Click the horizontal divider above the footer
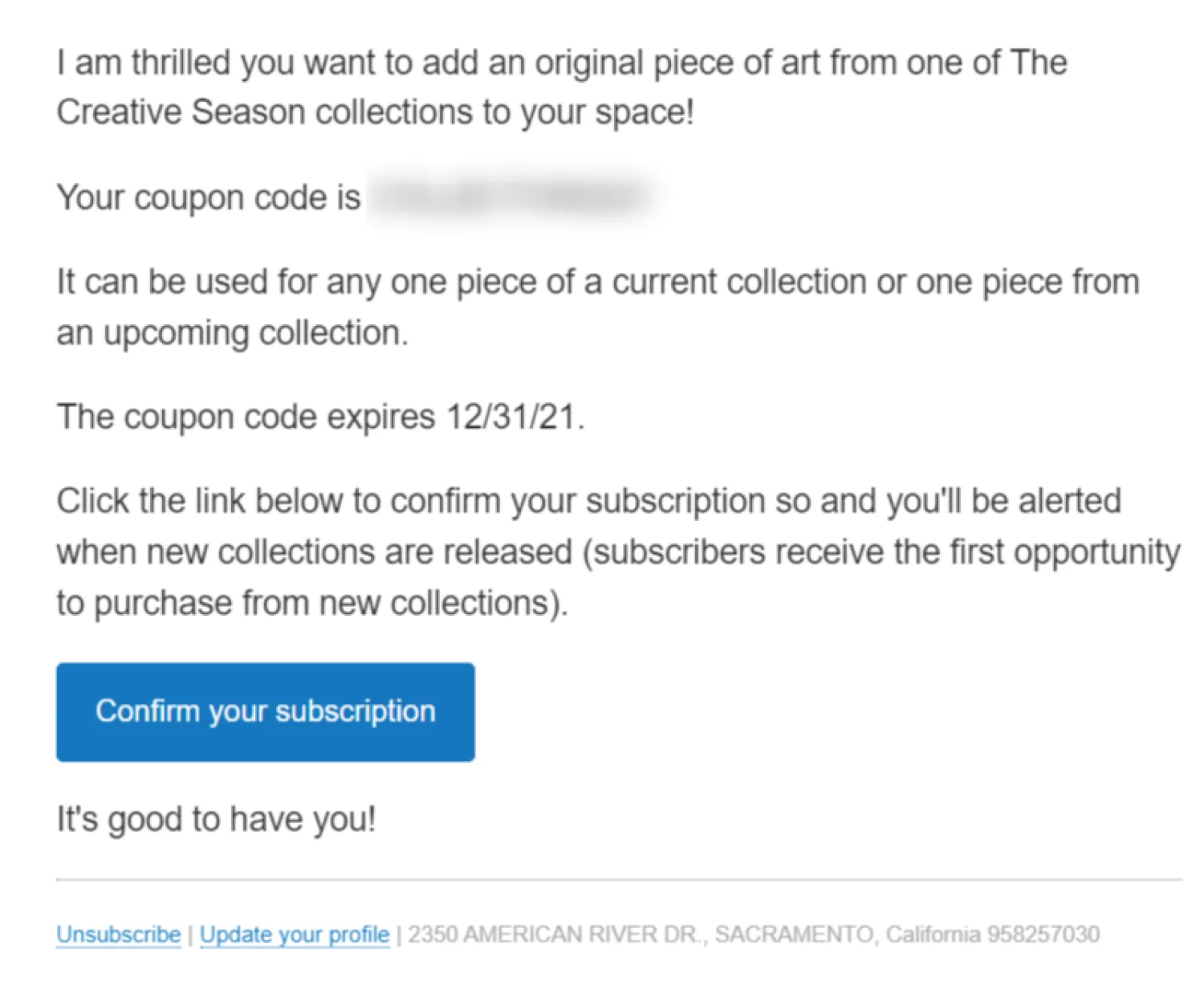 point(618,880)
